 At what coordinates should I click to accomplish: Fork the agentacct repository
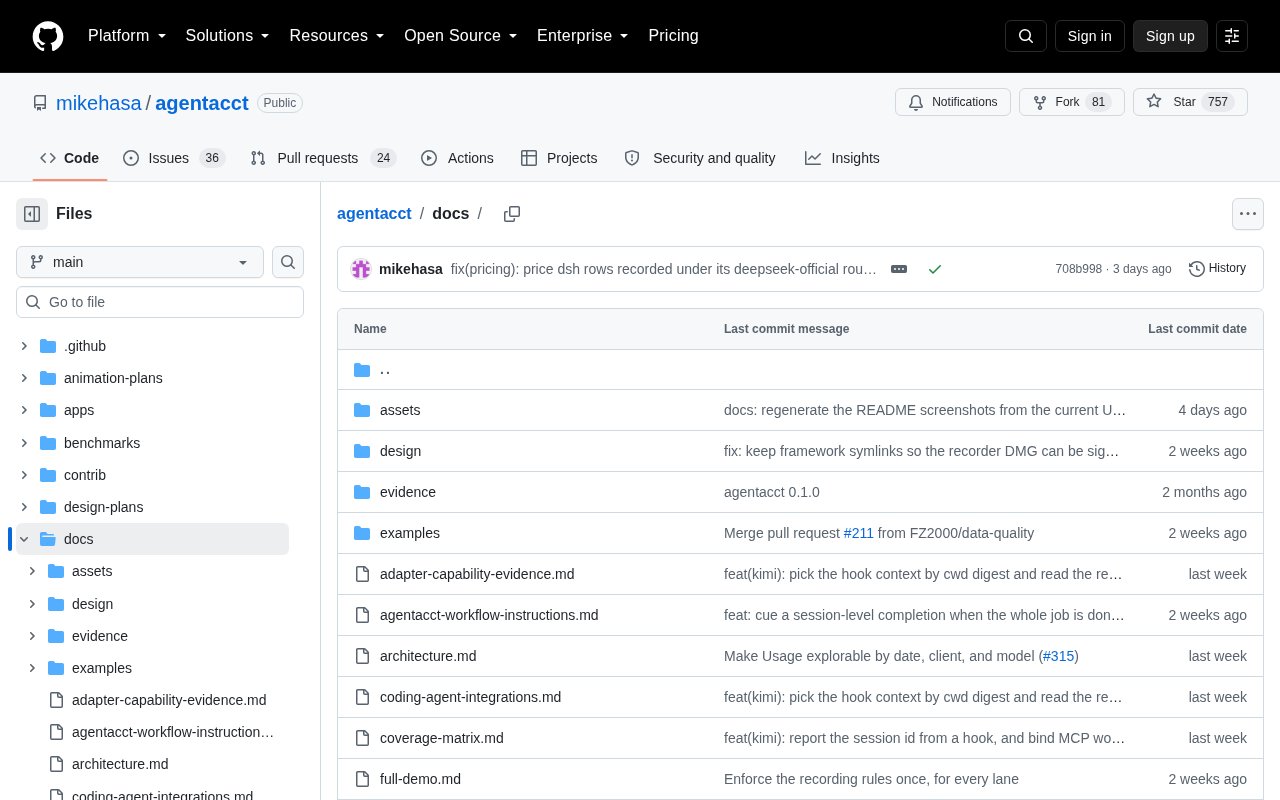coord(1072,102)
